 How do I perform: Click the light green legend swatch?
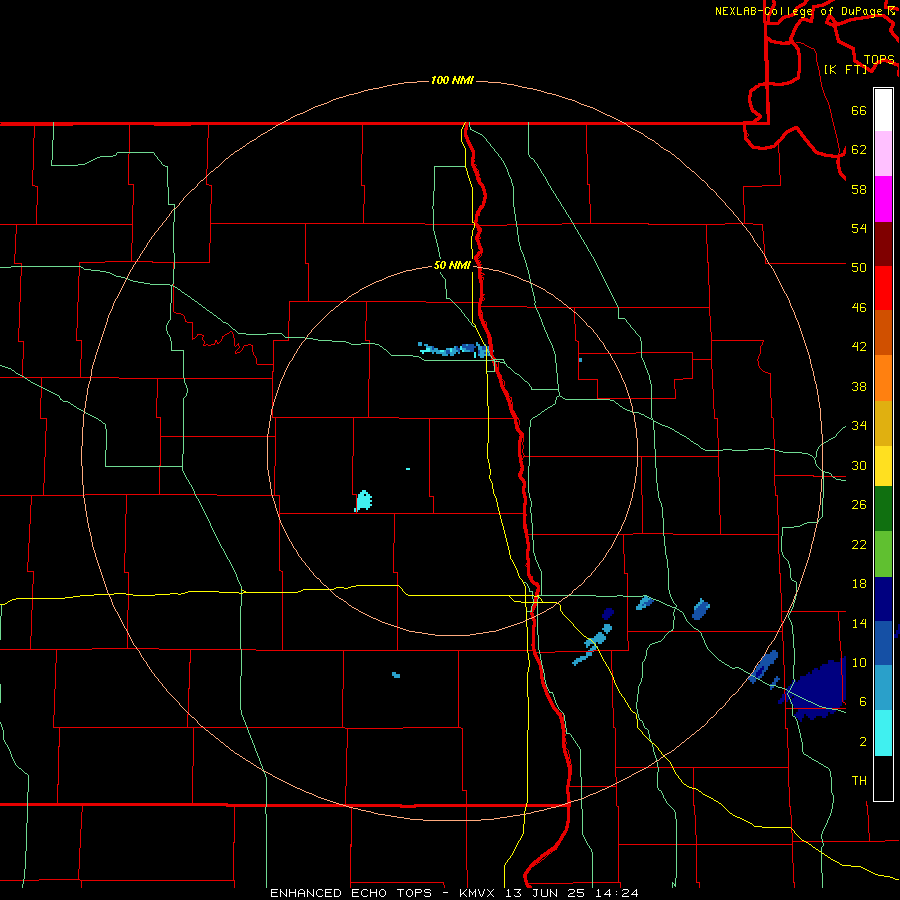click(883, 554)
